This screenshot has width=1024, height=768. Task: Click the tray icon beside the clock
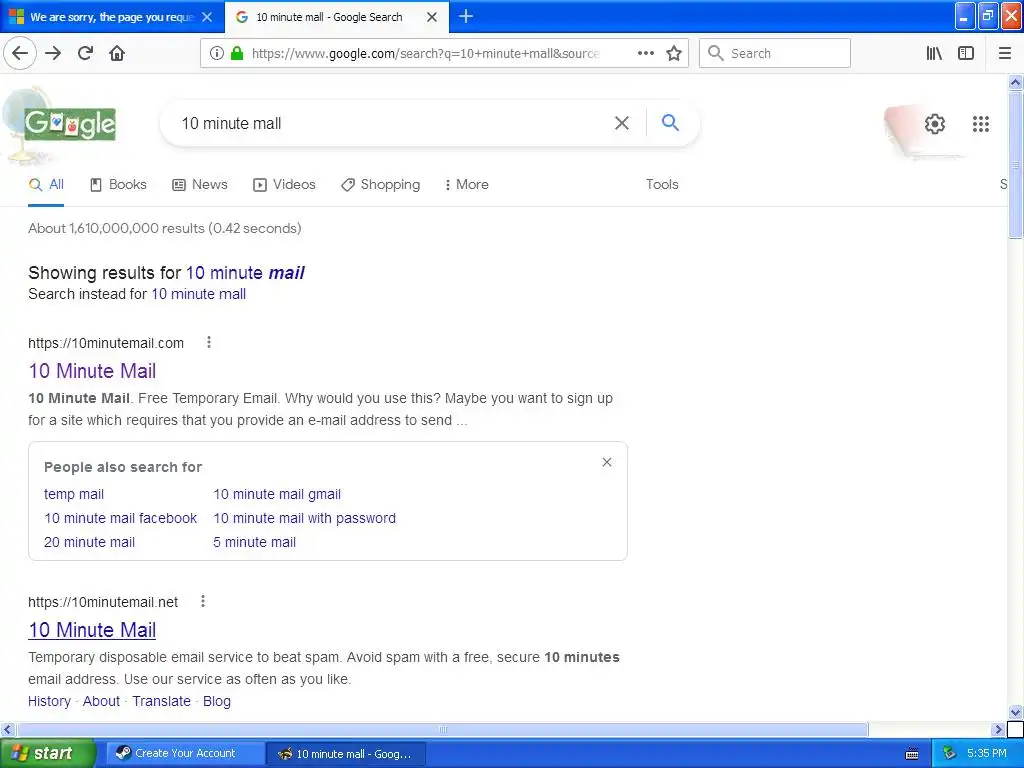950,754
